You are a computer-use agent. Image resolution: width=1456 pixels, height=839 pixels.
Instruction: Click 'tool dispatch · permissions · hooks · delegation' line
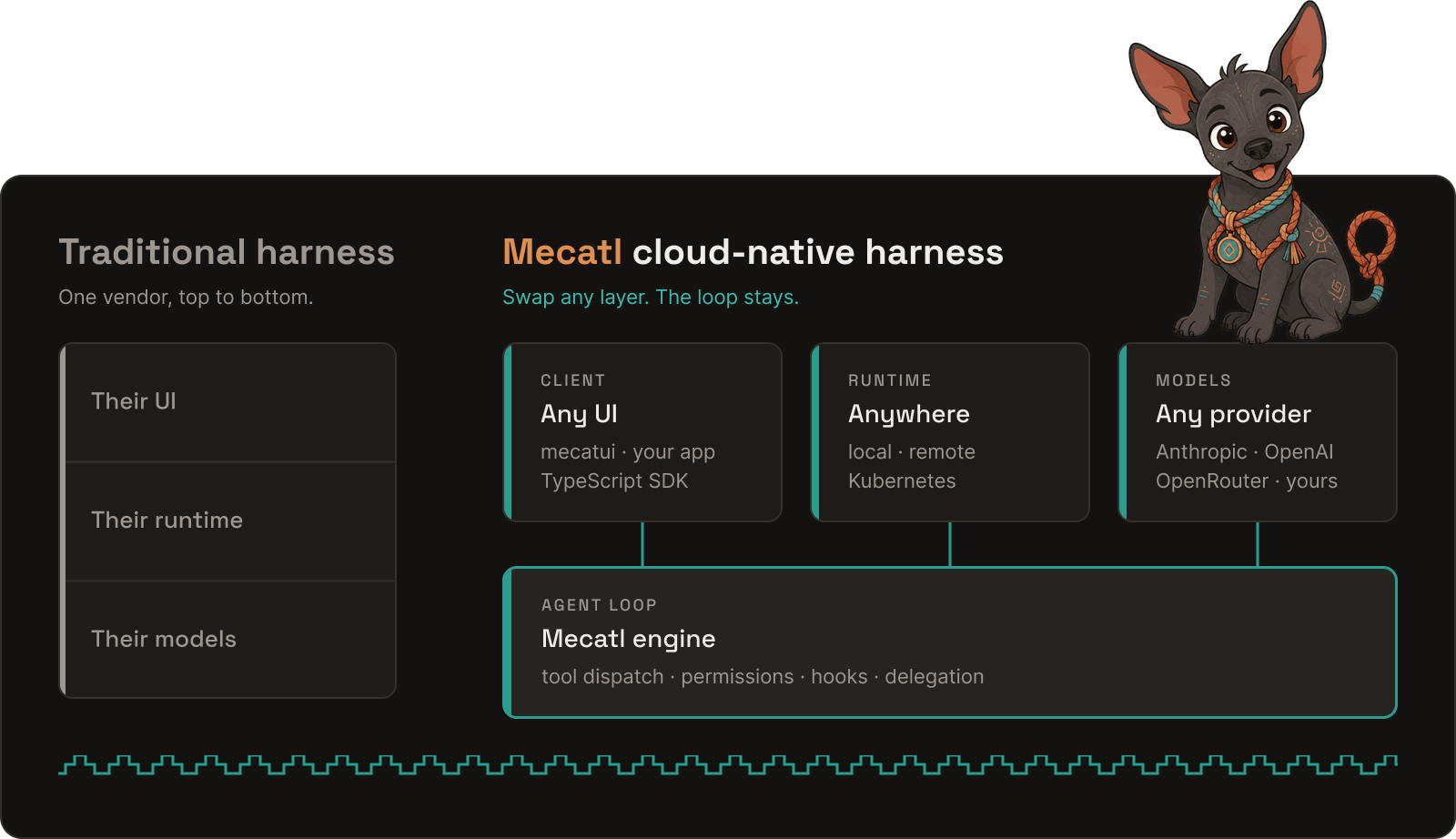point(763,677)
